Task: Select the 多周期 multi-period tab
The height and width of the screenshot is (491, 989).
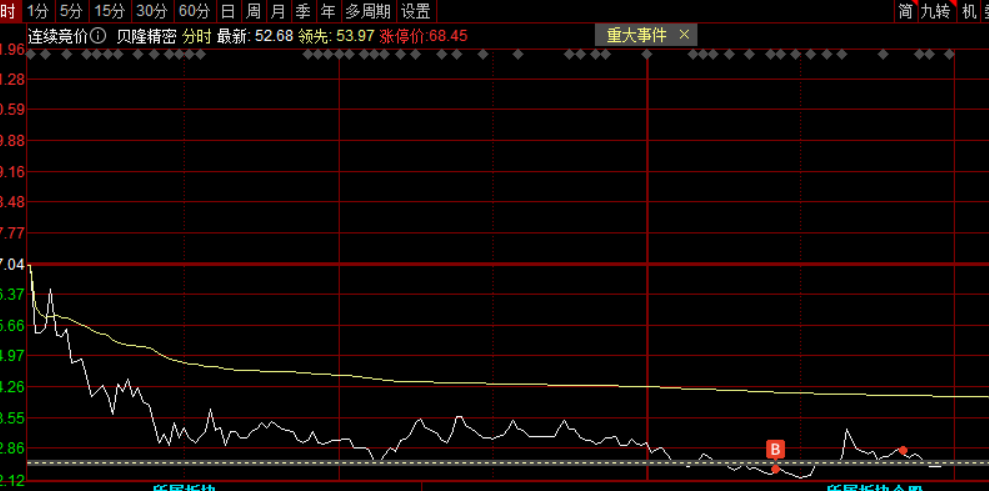Action: pos(368,11)
